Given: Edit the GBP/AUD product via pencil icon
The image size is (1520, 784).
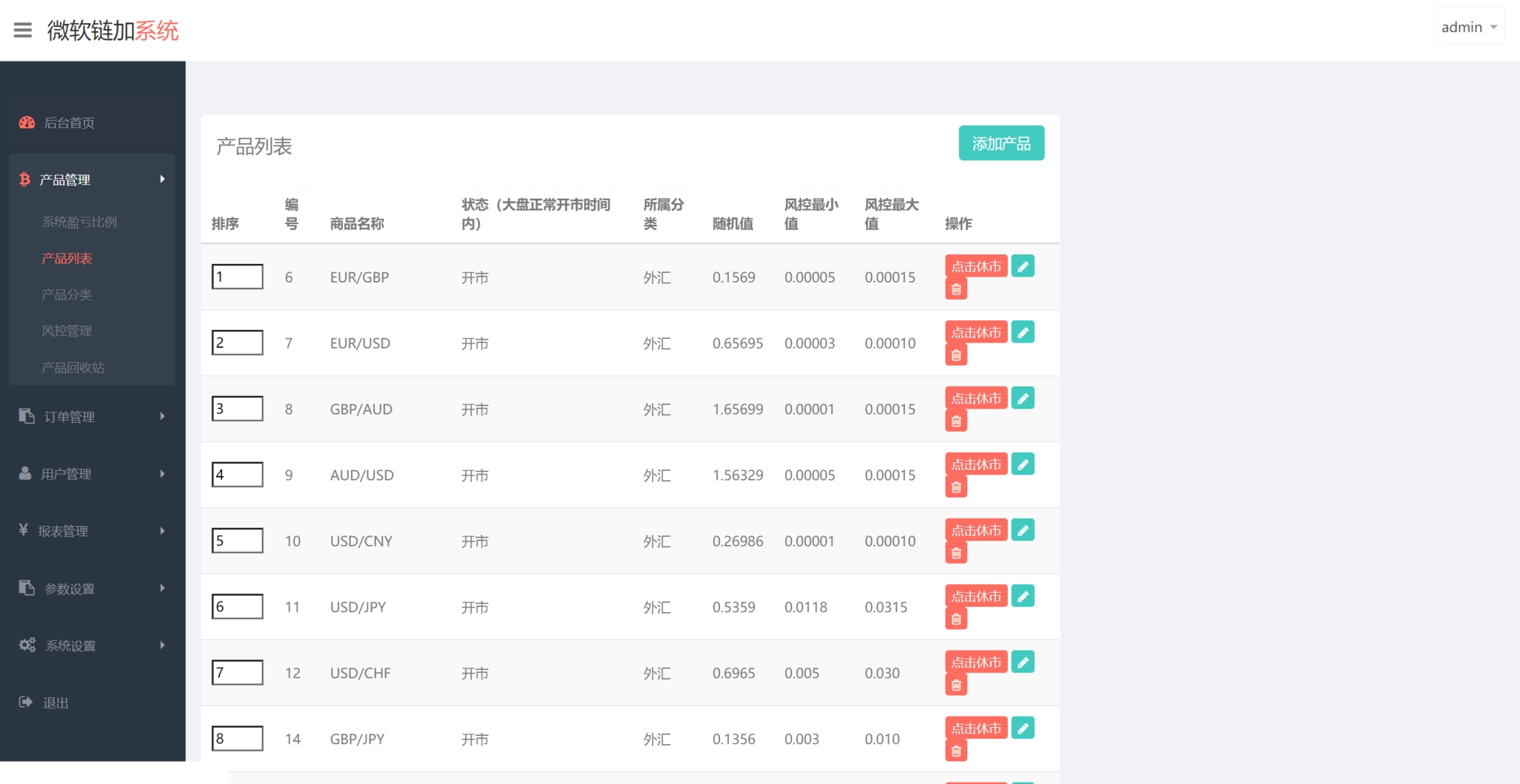Looking at the screenshot, I should [x=1023, y=398].
